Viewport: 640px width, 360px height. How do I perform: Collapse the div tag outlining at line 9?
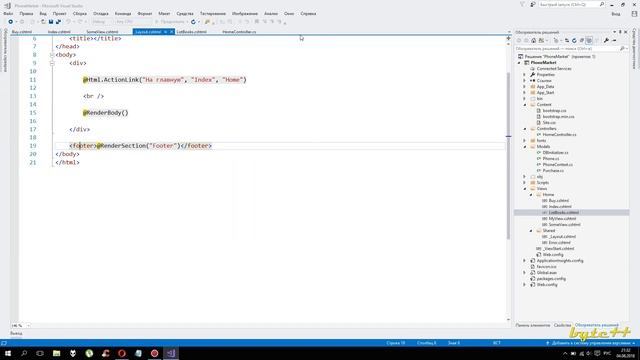pos(52,63)
